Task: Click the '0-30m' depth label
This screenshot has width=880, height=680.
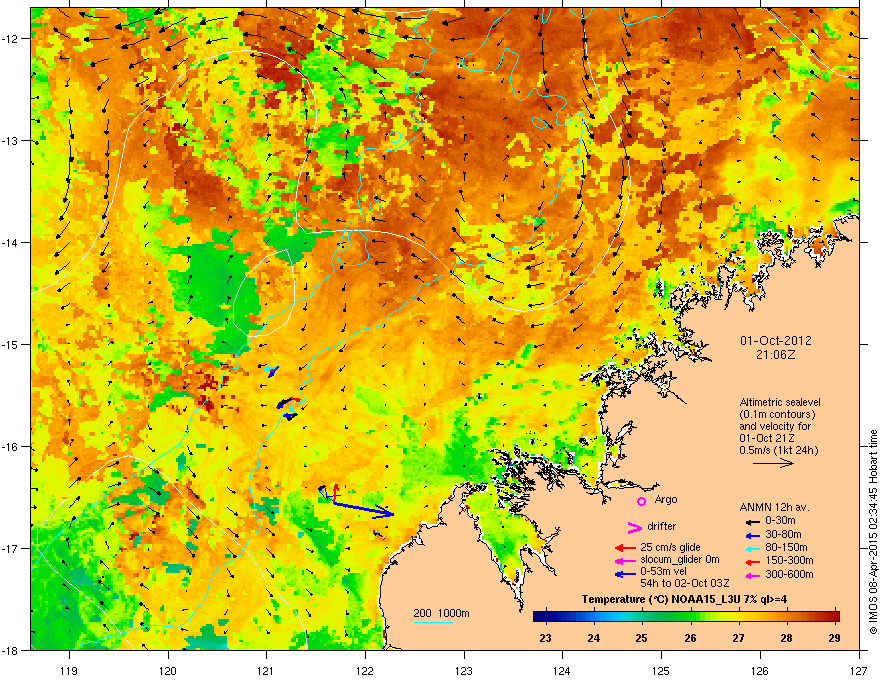Action: [781, 521]
